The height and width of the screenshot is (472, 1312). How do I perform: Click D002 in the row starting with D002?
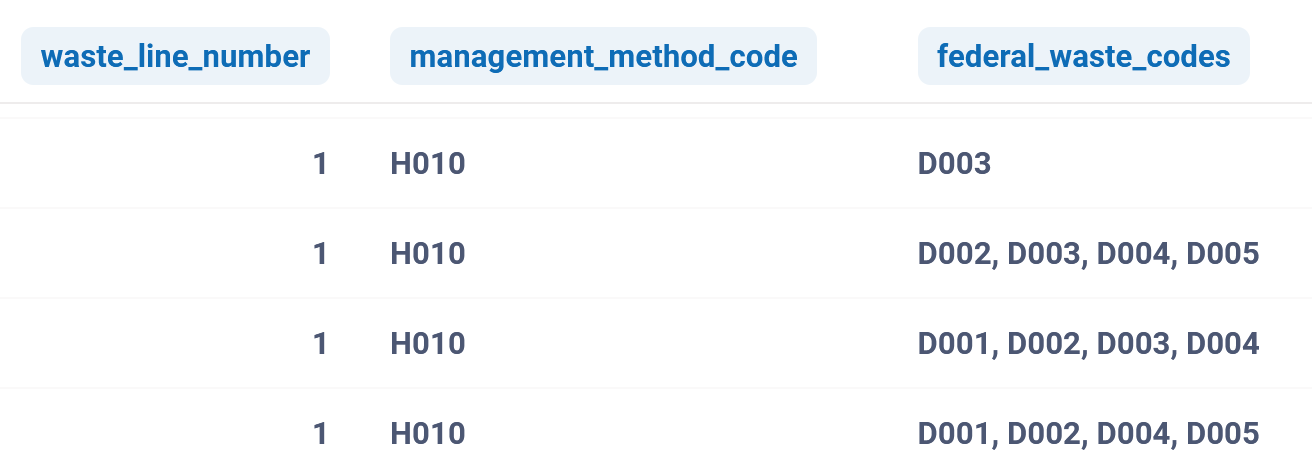coord(954,254)
